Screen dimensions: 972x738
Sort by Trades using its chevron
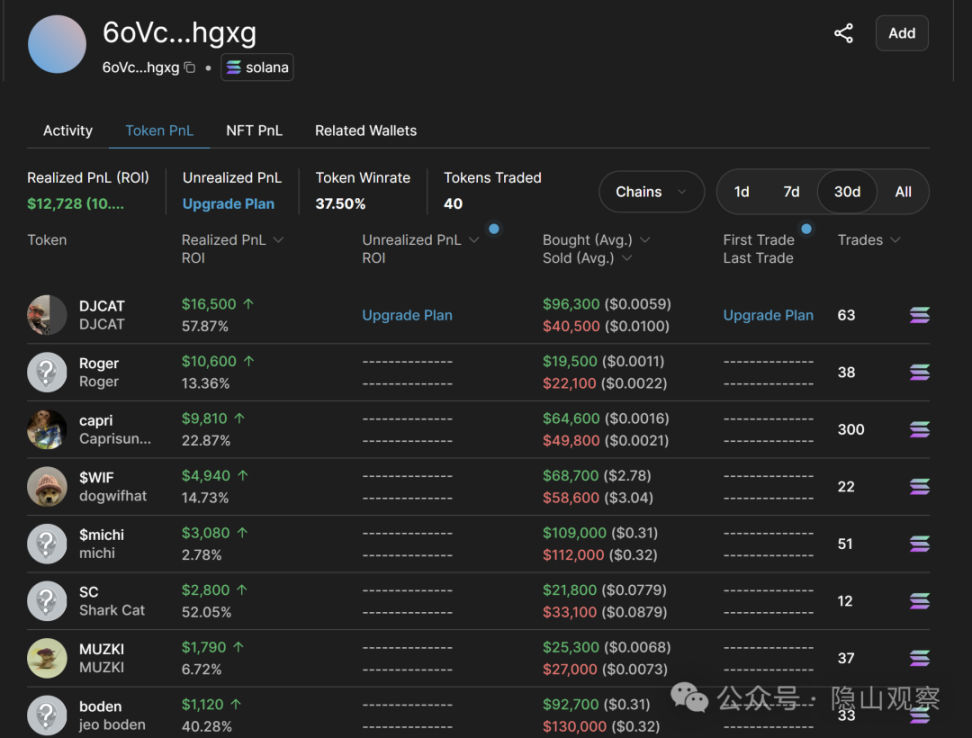[895, 240]
